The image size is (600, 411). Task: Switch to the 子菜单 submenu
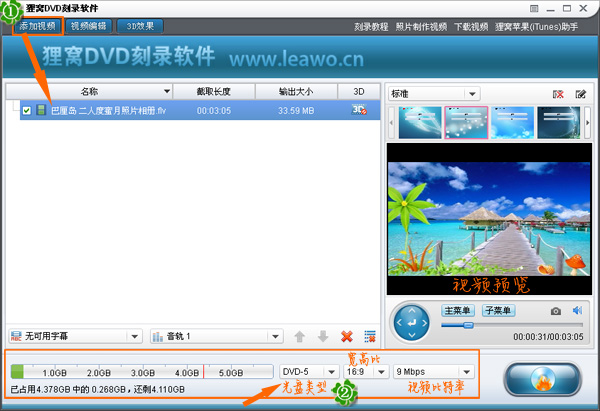click(498, 310)
